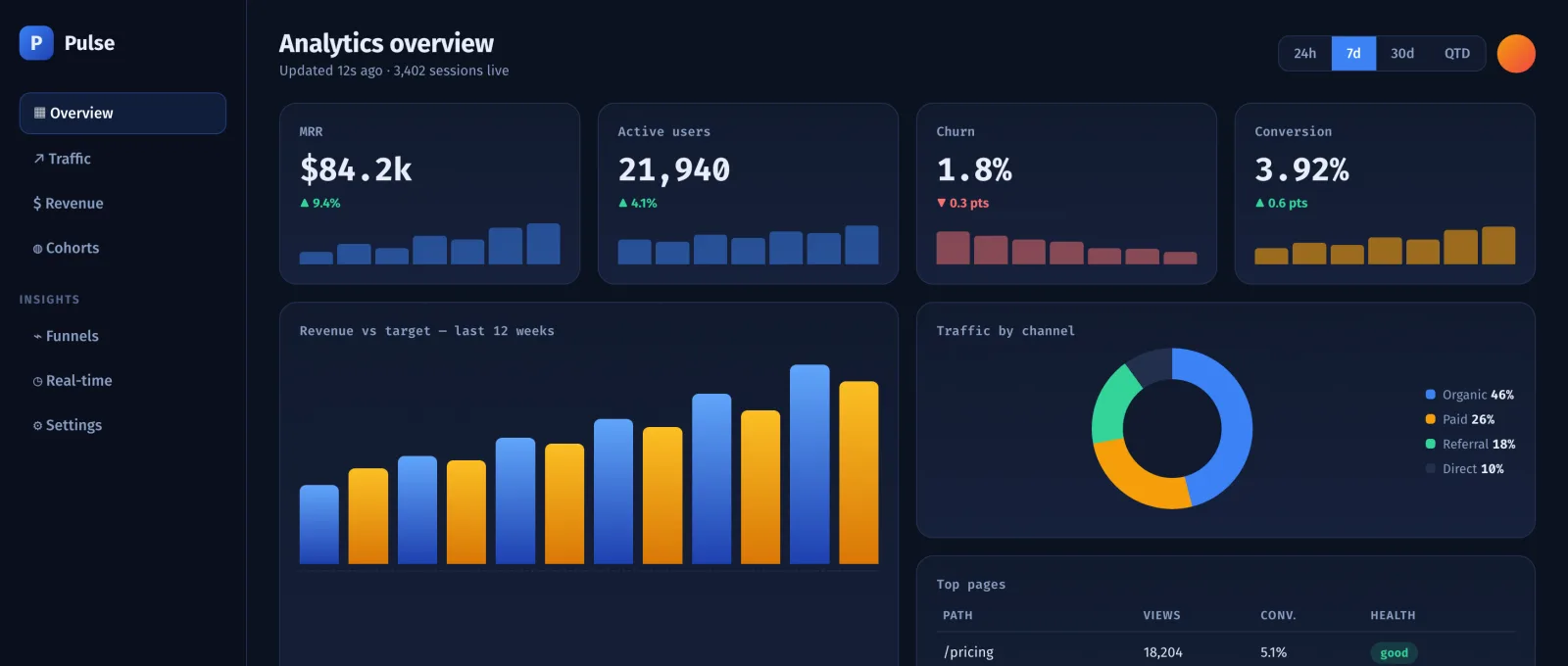This screenshot has width=1568, height=666.
Task: Open the Overview page
Action: point(122,113)
